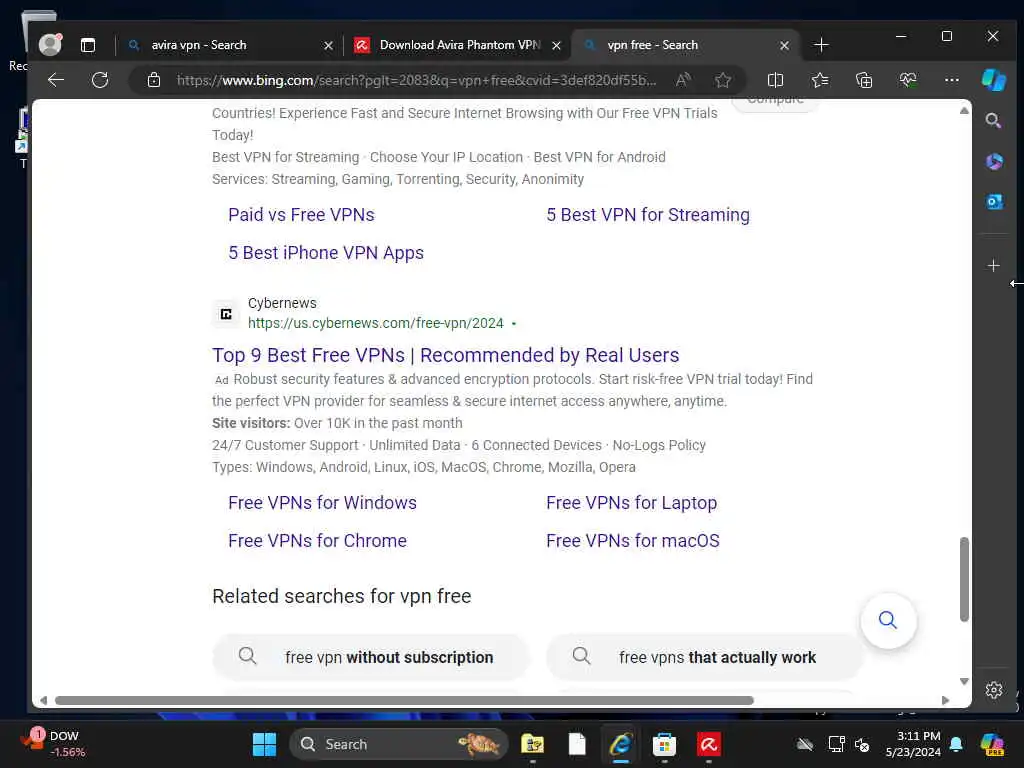Close the Download Avira Phantom VPN tab
This screenshot has height=768, width=1024.
pyautogui.click(x=556, y=46)
